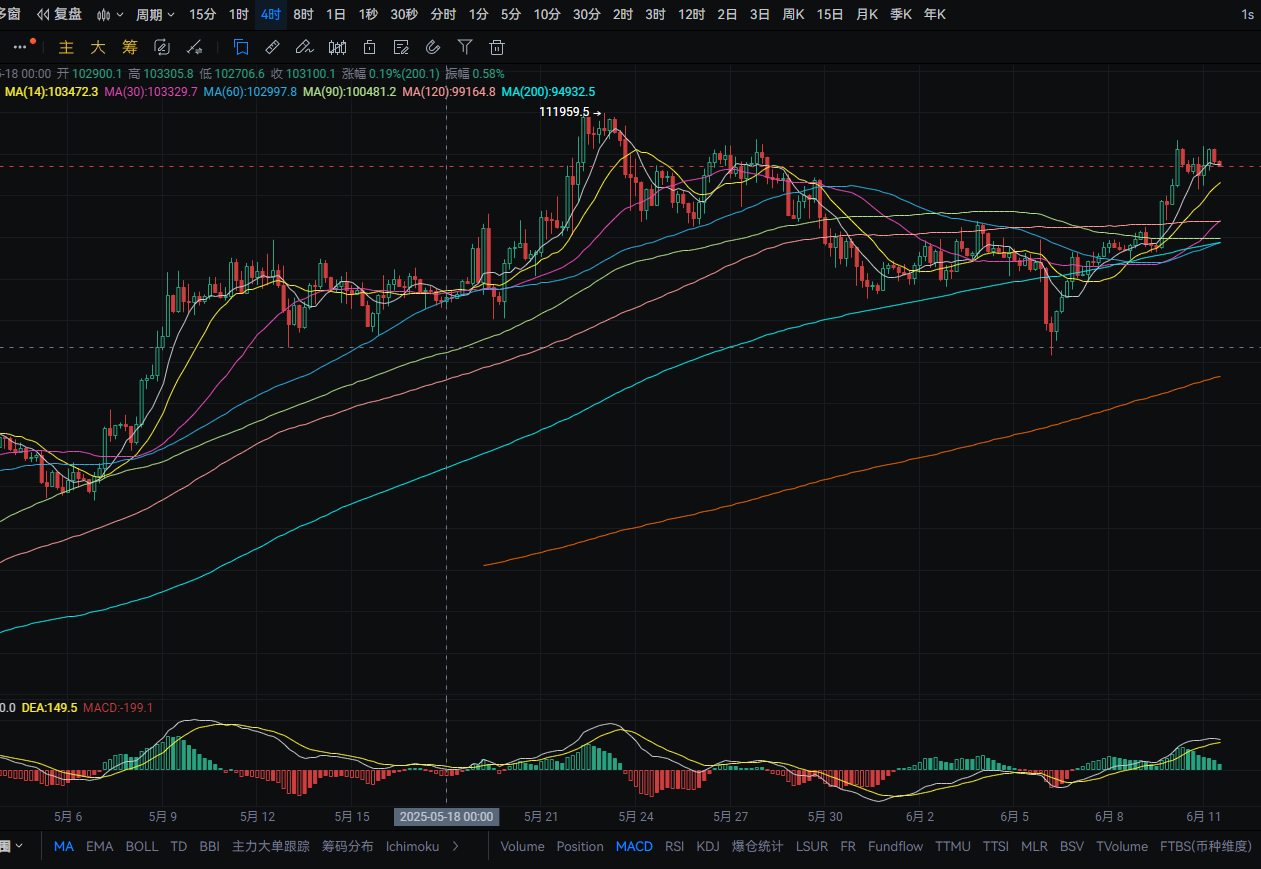Select the 12时 timeframe
This screenshot has width=1261, height=869.
tap(691, 14)
